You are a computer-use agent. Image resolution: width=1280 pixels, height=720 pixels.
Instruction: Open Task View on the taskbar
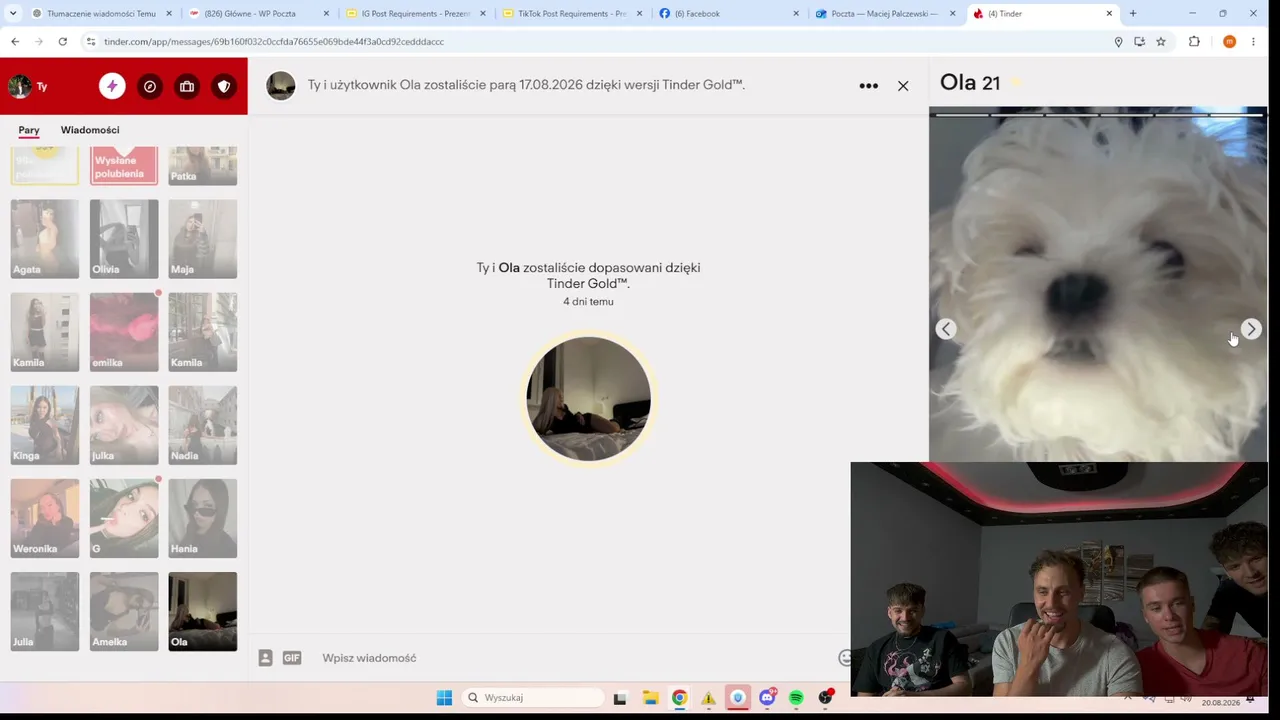click(x=620, y=698)
